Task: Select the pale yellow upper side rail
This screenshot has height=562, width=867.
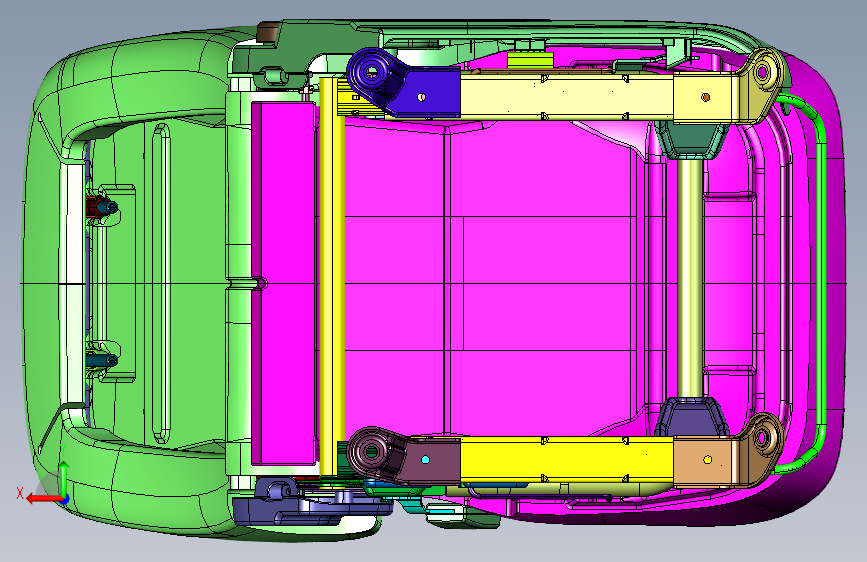Action: 567,97
